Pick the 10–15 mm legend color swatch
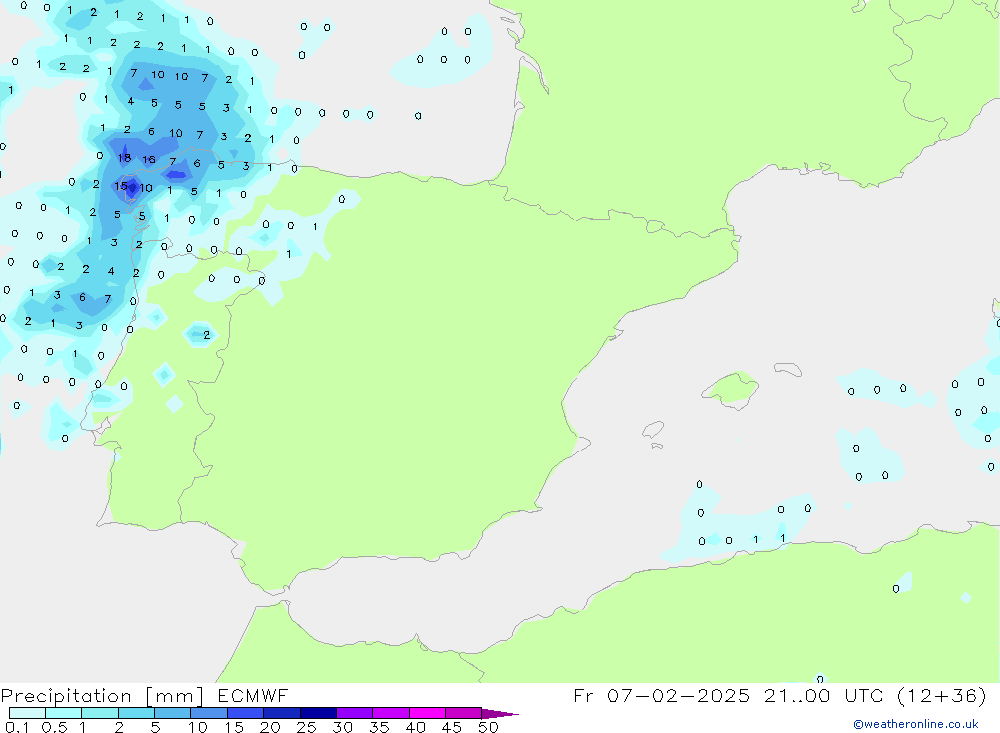Image resolution: width=1000 pixels, height=733 pixels. [209, 713]
